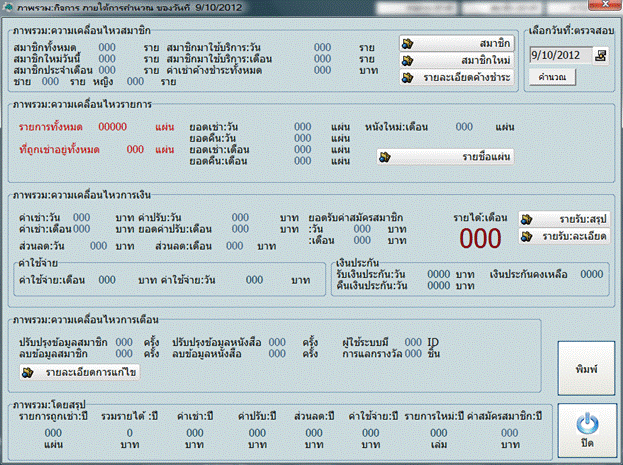Click the 0 value under รวมรายได้ :ปี
The height and width of the screenshot is (465, 623).
click(130, 433)
